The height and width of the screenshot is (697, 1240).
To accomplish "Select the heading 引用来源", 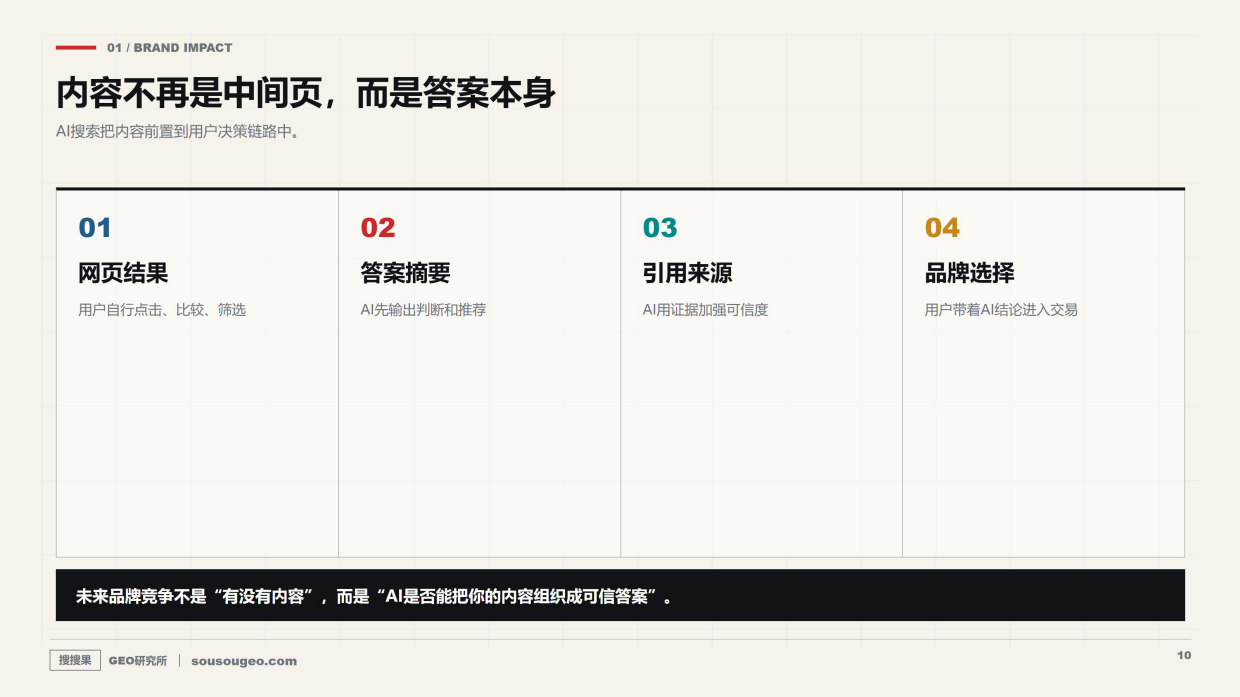I will [x=687, y=273].
